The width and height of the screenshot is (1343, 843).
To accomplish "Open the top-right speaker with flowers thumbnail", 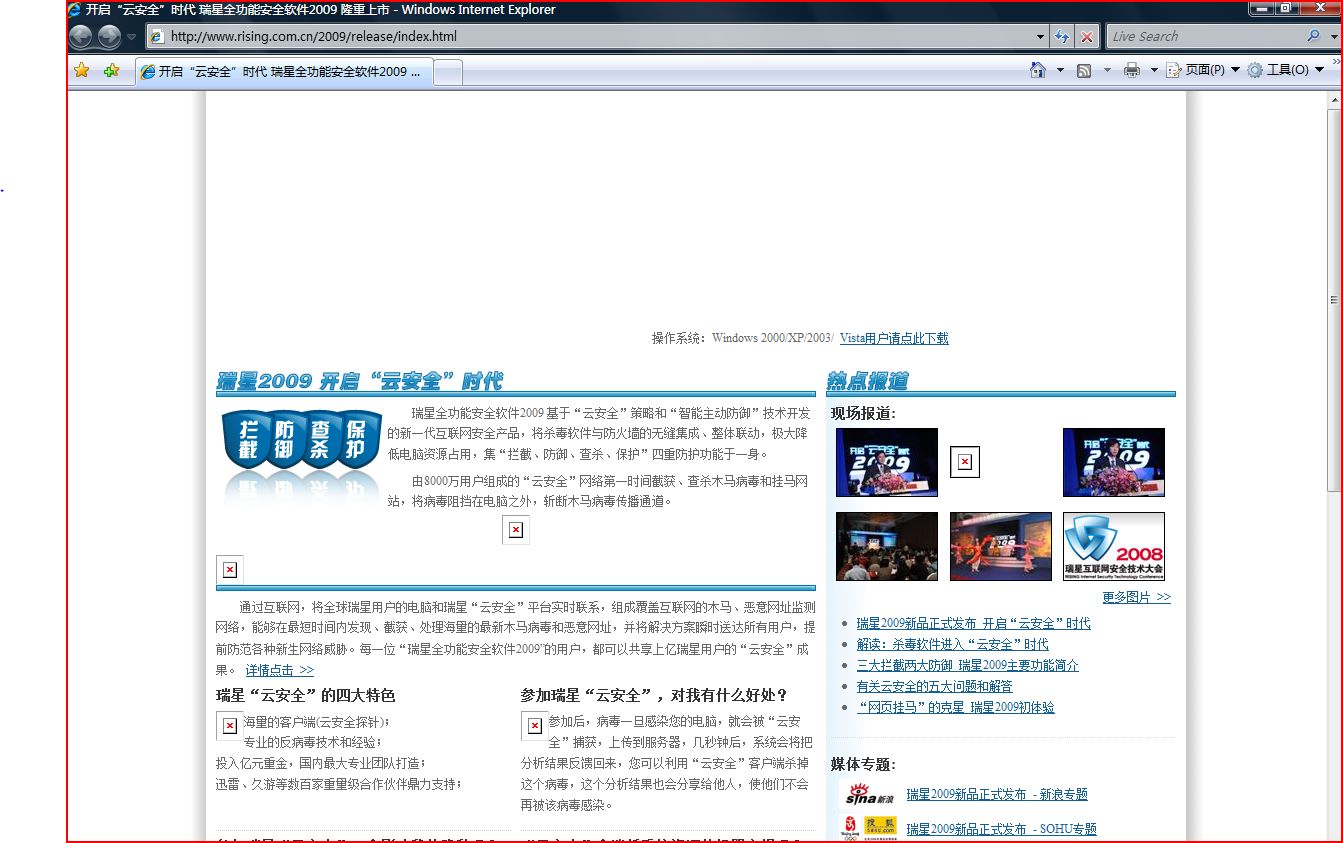I will [1113, 462].
